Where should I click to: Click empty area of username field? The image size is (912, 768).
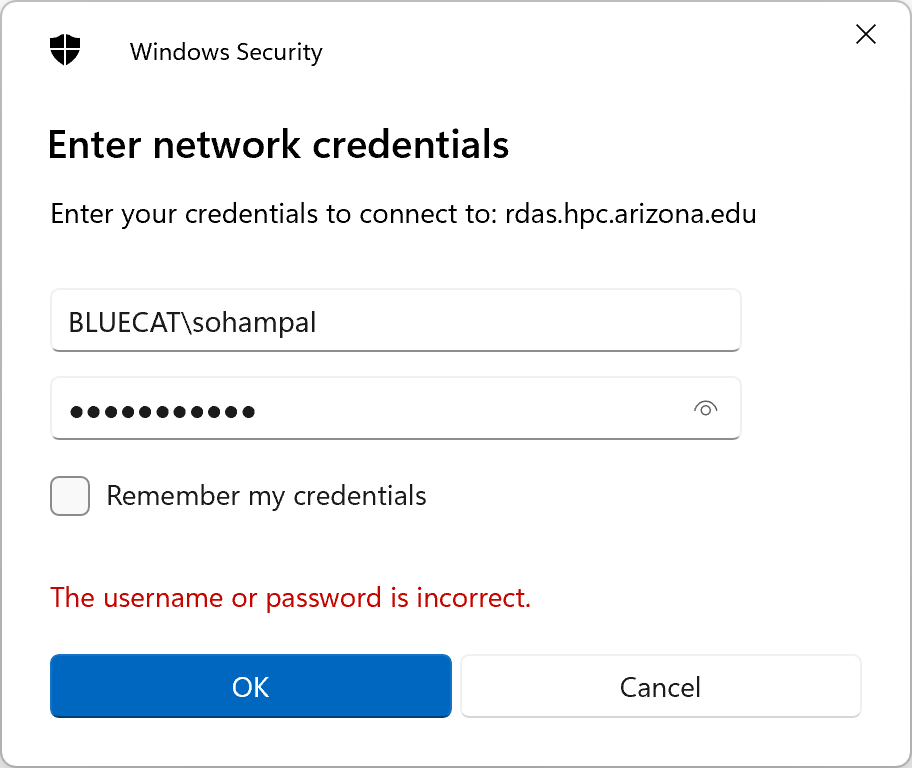click(x=523, y=321)
